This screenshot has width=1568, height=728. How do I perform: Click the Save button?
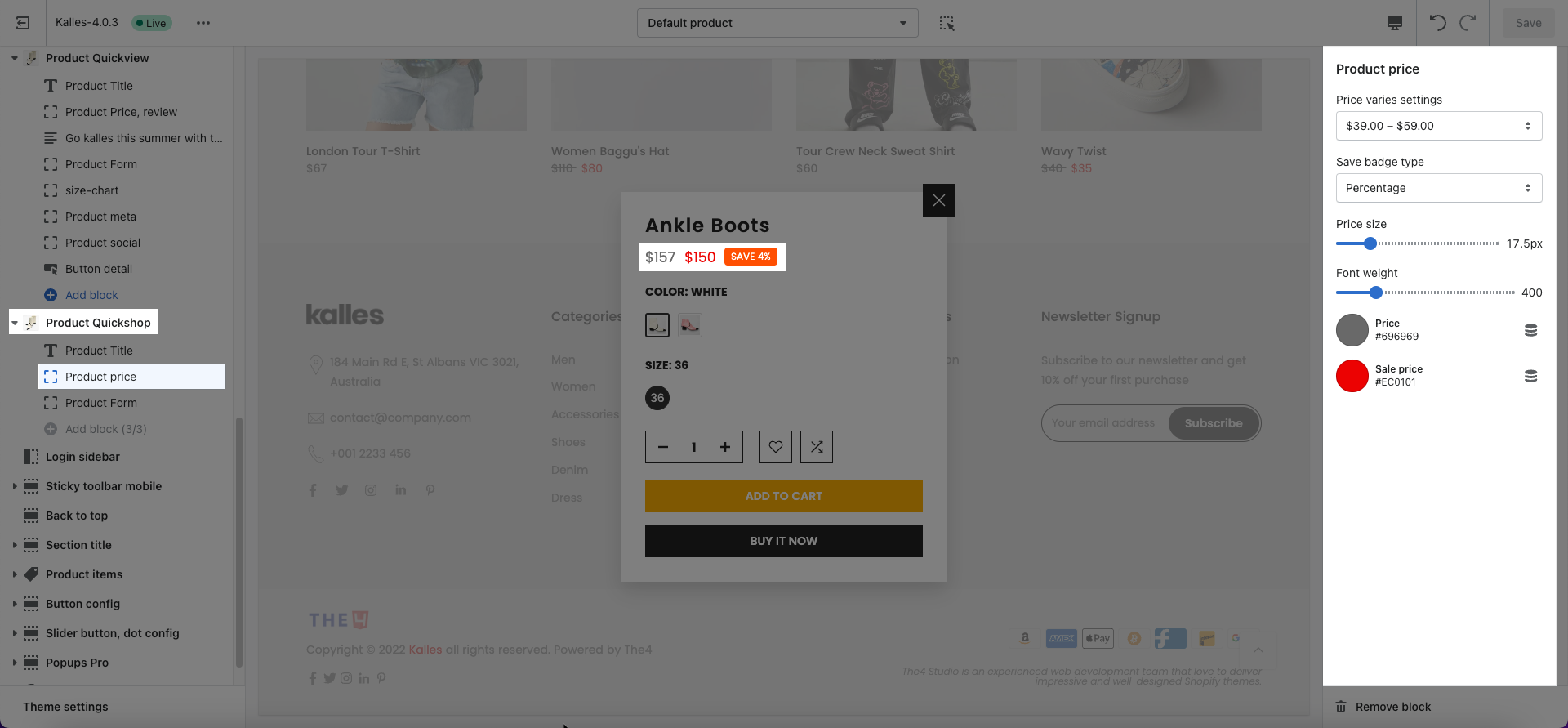coord(1528,23)
